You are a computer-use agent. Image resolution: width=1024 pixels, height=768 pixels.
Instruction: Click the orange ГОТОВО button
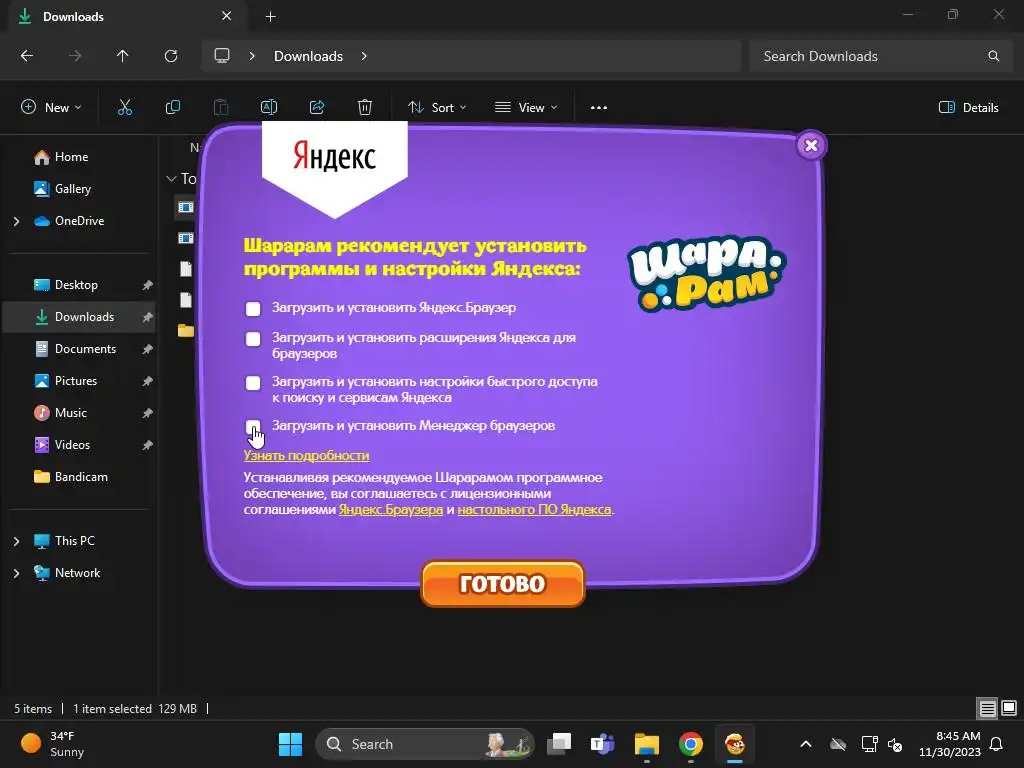click(502, 584)
